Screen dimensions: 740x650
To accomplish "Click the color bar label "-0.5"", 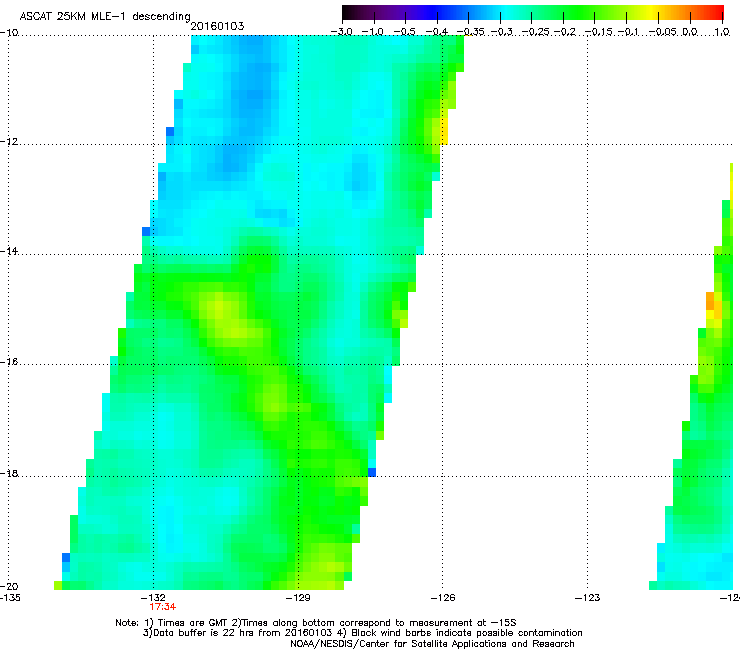I will point(404,32).
